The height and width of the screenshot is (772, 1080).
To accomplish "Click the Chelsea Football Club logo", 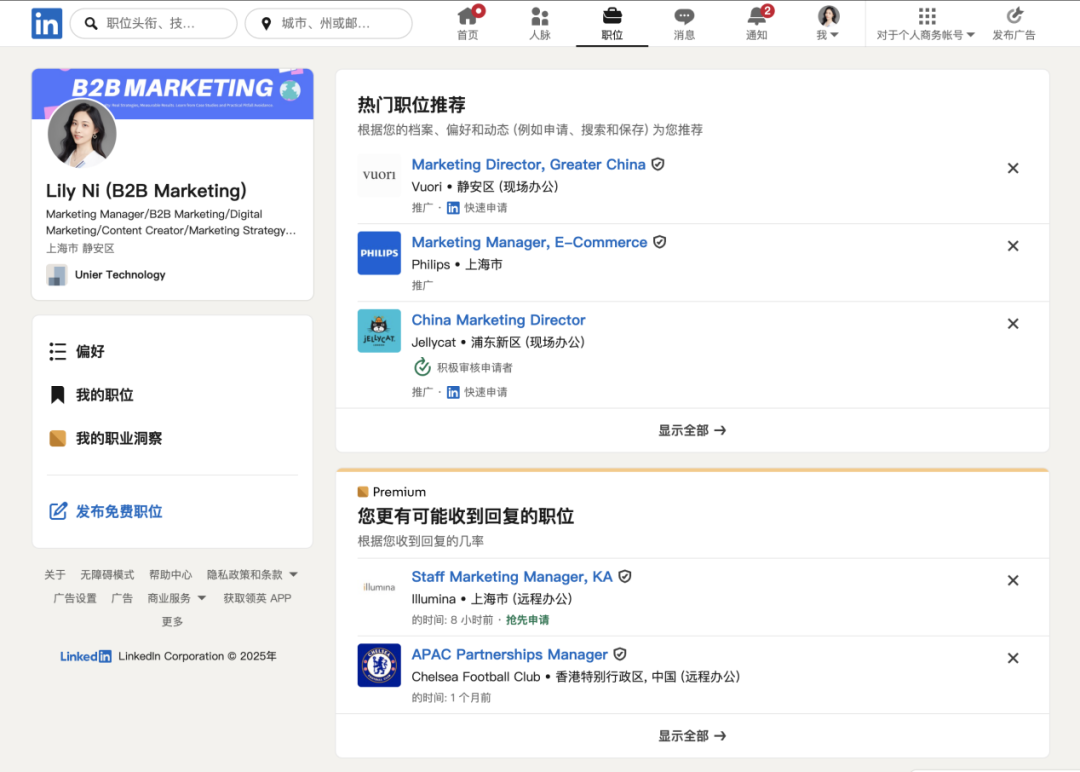I will point(379,665).
